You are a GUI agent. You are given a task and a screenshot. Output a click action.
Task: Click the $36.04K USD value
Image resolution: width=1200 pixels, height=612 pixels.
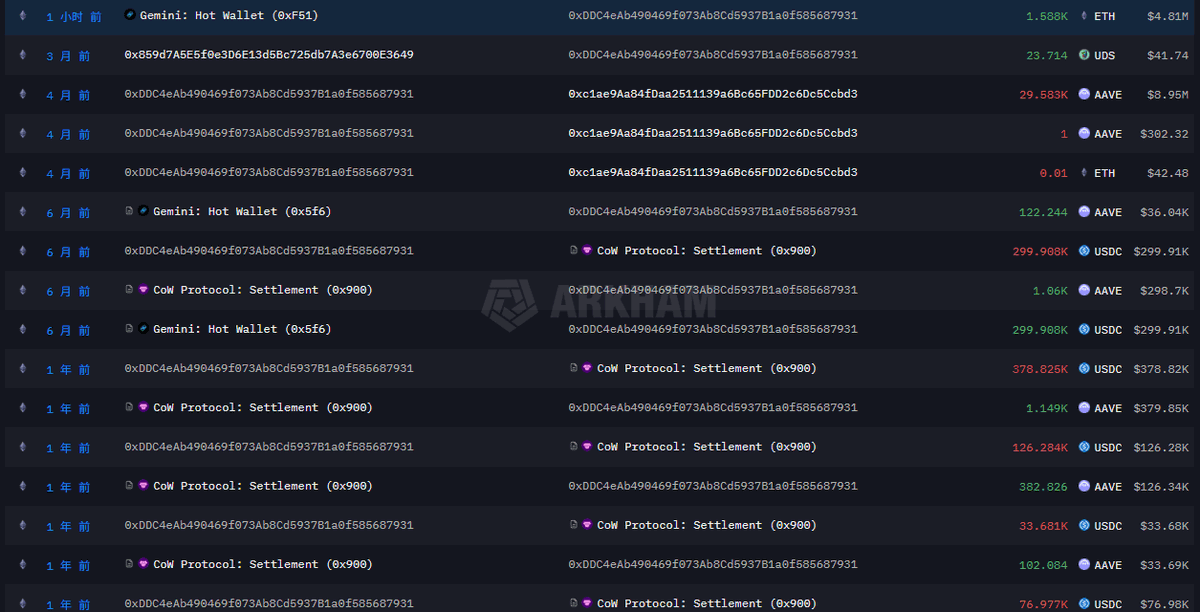[x=1165, y=212]
